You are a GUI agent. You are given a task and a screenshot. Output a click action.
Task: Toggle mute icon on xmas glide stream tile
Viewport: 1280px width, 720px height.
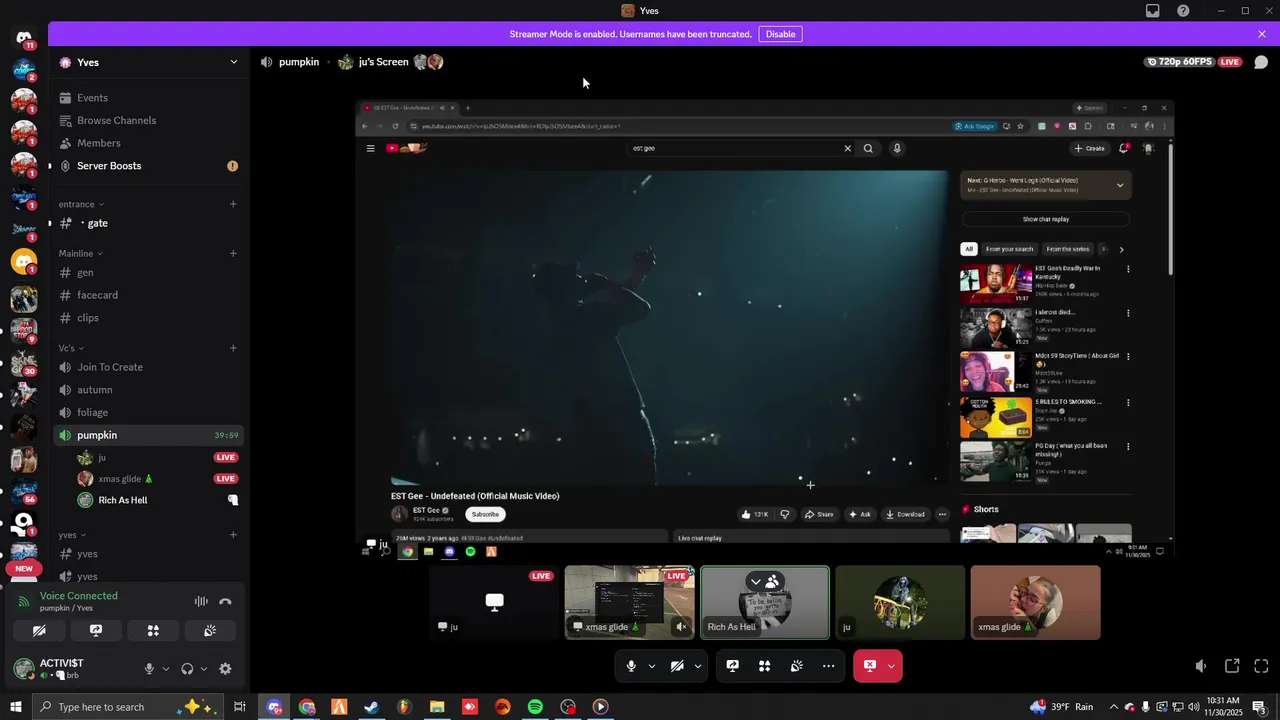click(681, 627)
